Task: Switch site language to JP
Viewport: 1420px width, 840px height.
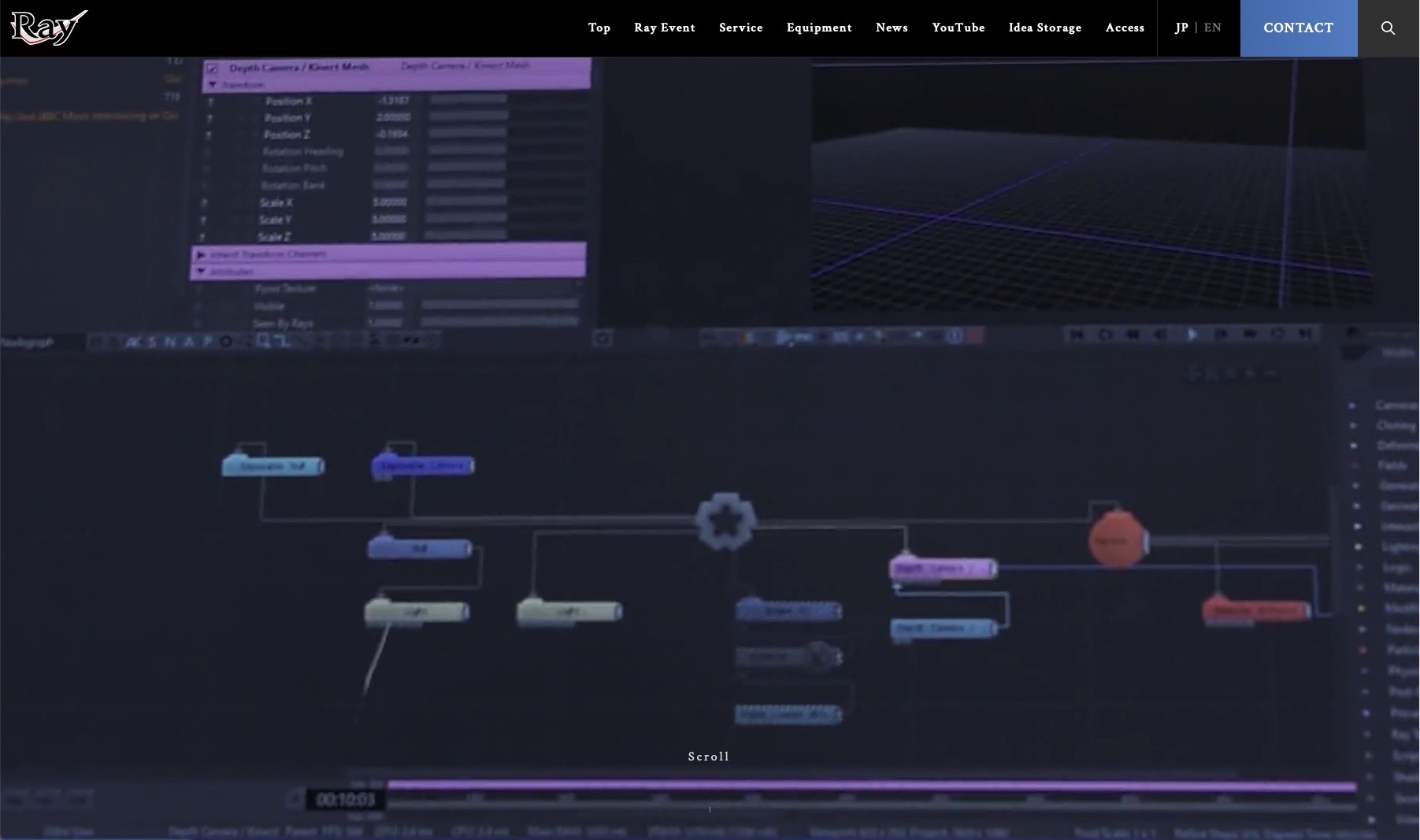Action: click(1181, 28)
